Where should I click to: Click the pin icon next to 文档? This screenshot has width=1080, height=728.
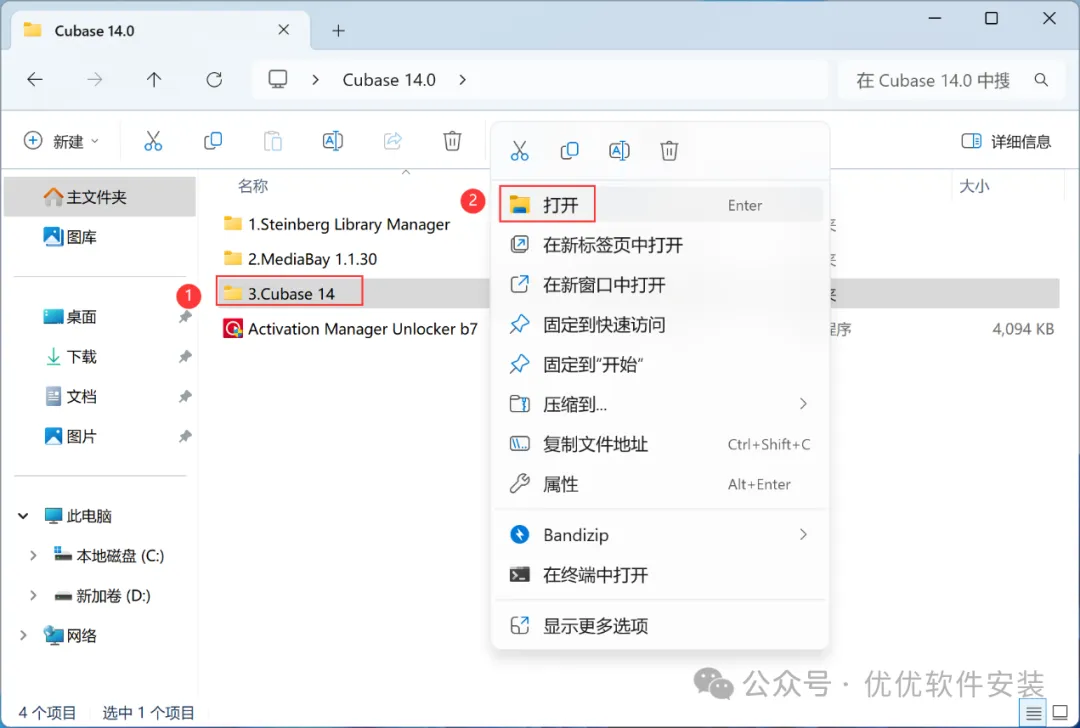(185, 397)
